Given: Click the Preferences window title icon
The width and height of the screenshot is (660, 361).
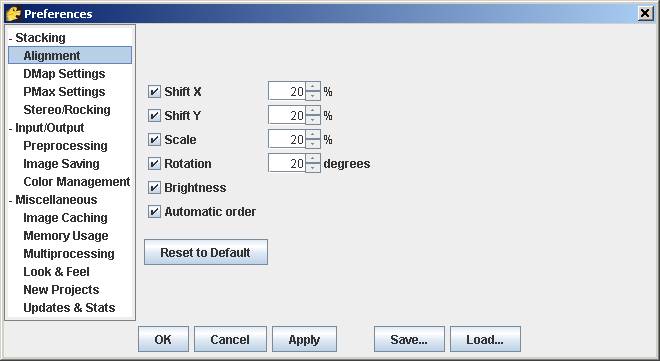Looking at the screenshot, I should 13,13.
